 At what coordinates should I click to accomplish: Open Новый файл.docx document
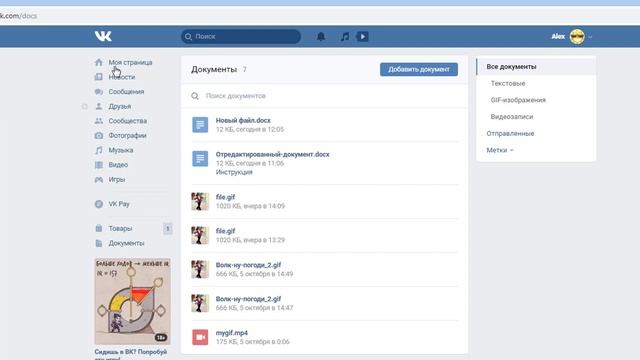(x=243, y=120)
